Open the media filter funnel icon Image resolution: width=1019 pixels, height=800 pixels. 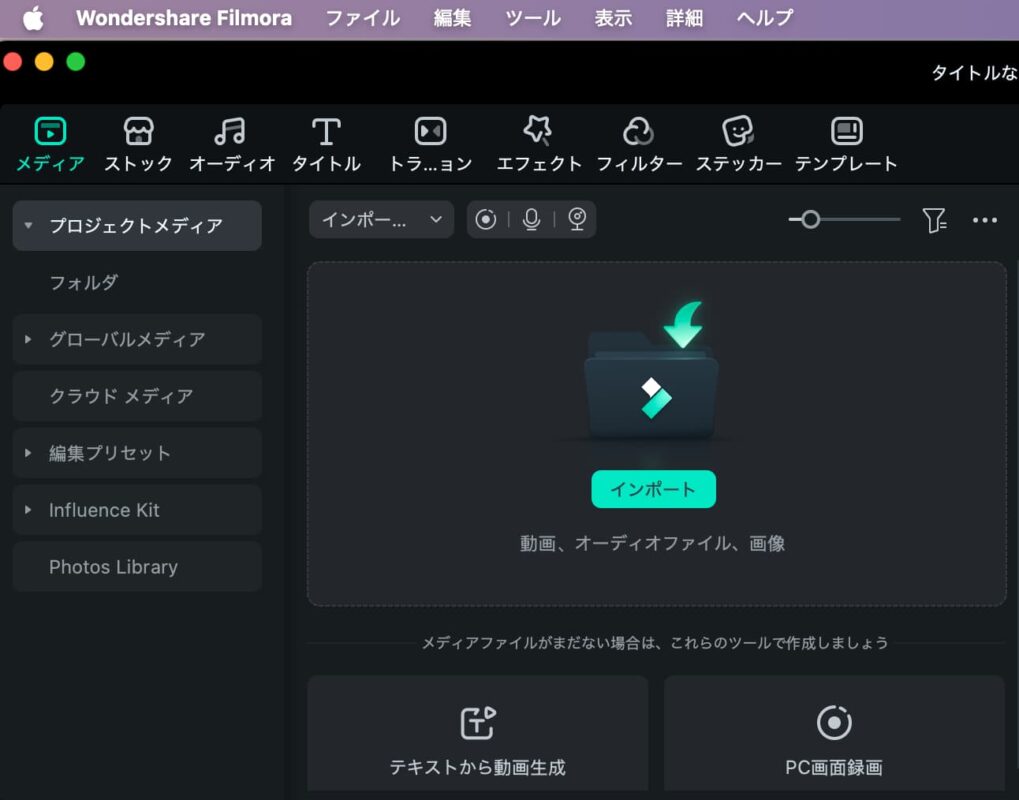point(934,220)
